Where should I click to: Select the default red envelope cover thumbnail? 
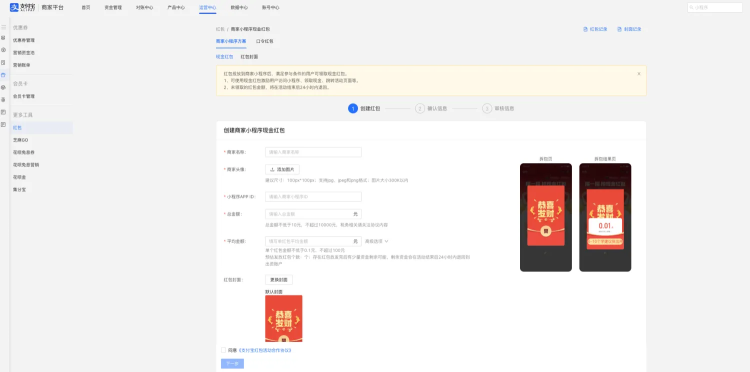[x=284, y=318]
